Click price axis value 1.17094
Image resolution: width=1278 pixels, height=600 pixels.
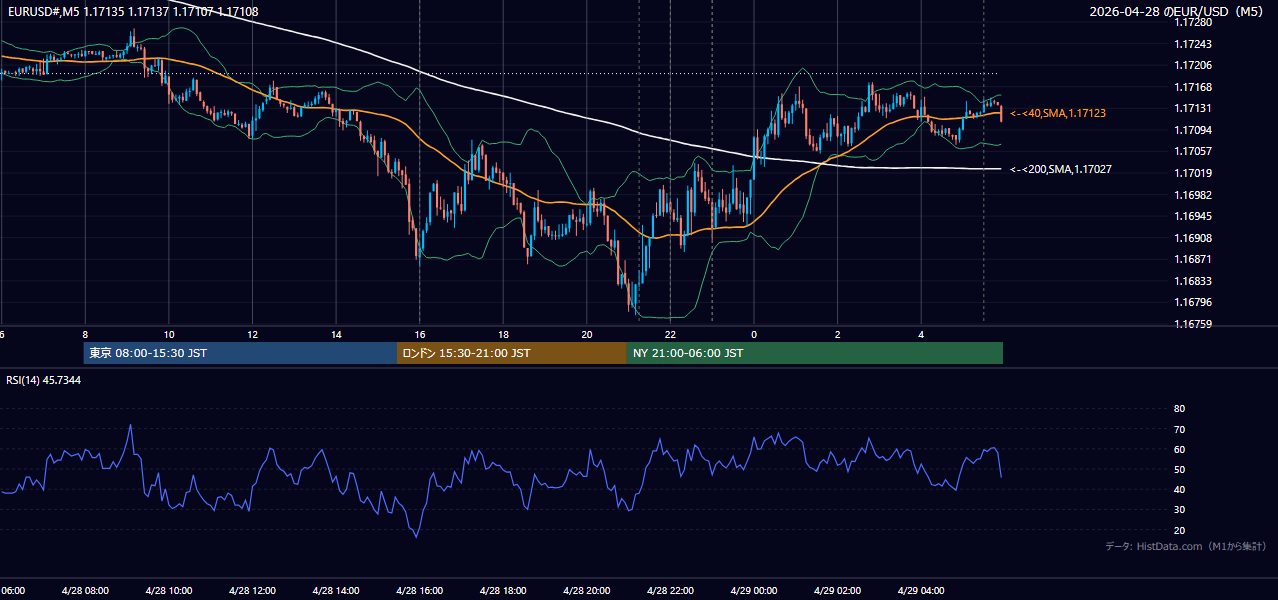coord(1193,130)
